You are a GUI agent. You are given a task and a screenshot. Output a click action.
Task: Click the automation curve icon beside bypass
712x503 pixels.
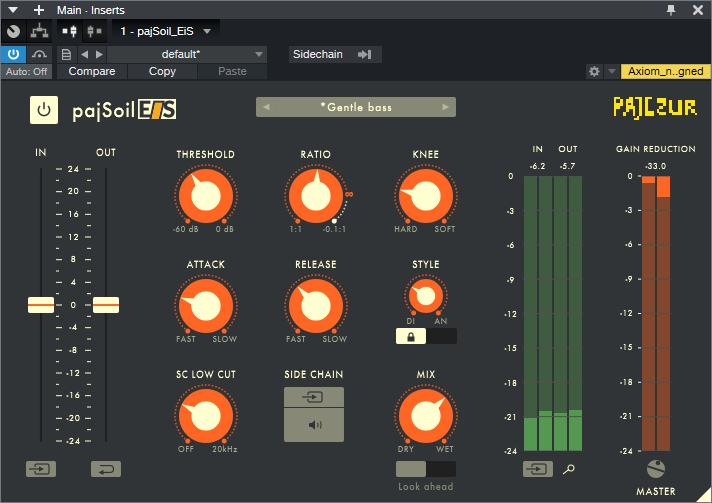40,54
